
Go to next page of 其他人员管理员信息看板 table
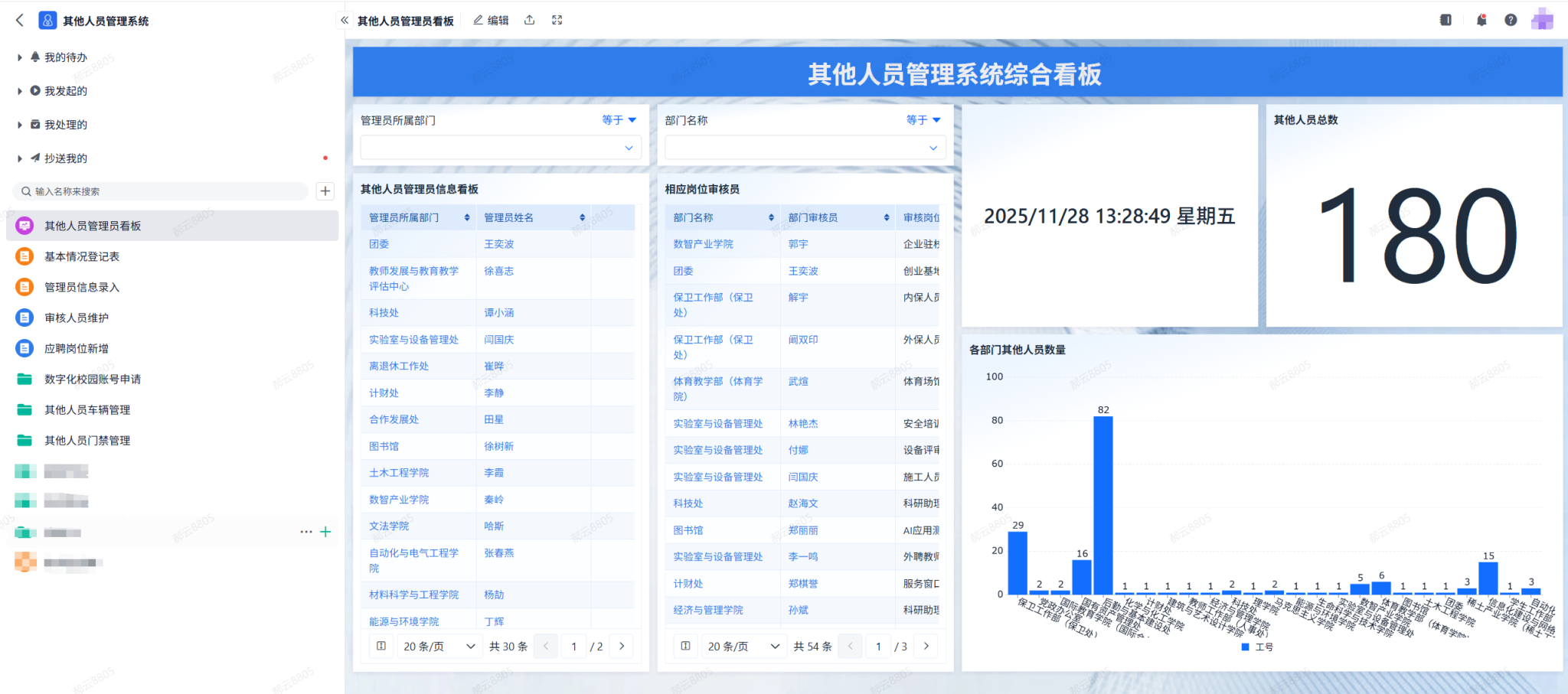(x=621, y=646)
